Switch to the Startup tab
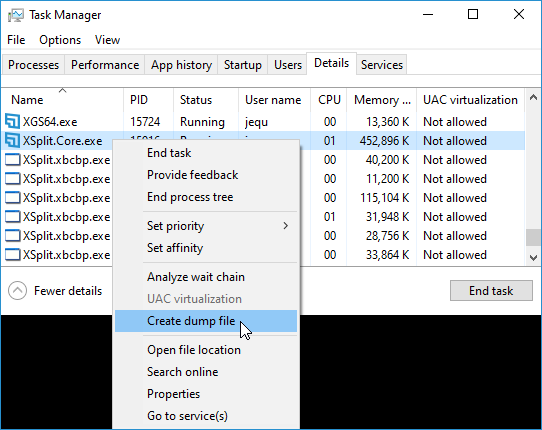Image resolution: width=542 pixels, height=430 pixels. (242, 65)
